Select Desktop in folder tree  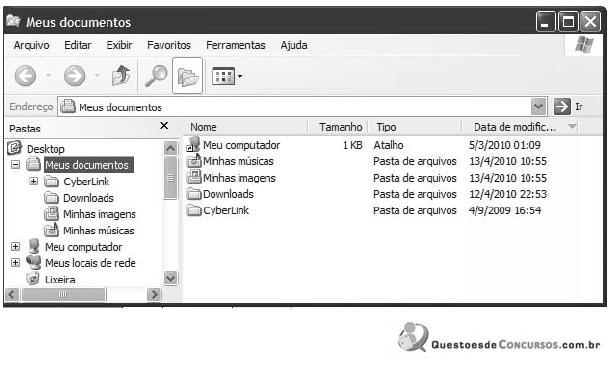tap(45, 149)
